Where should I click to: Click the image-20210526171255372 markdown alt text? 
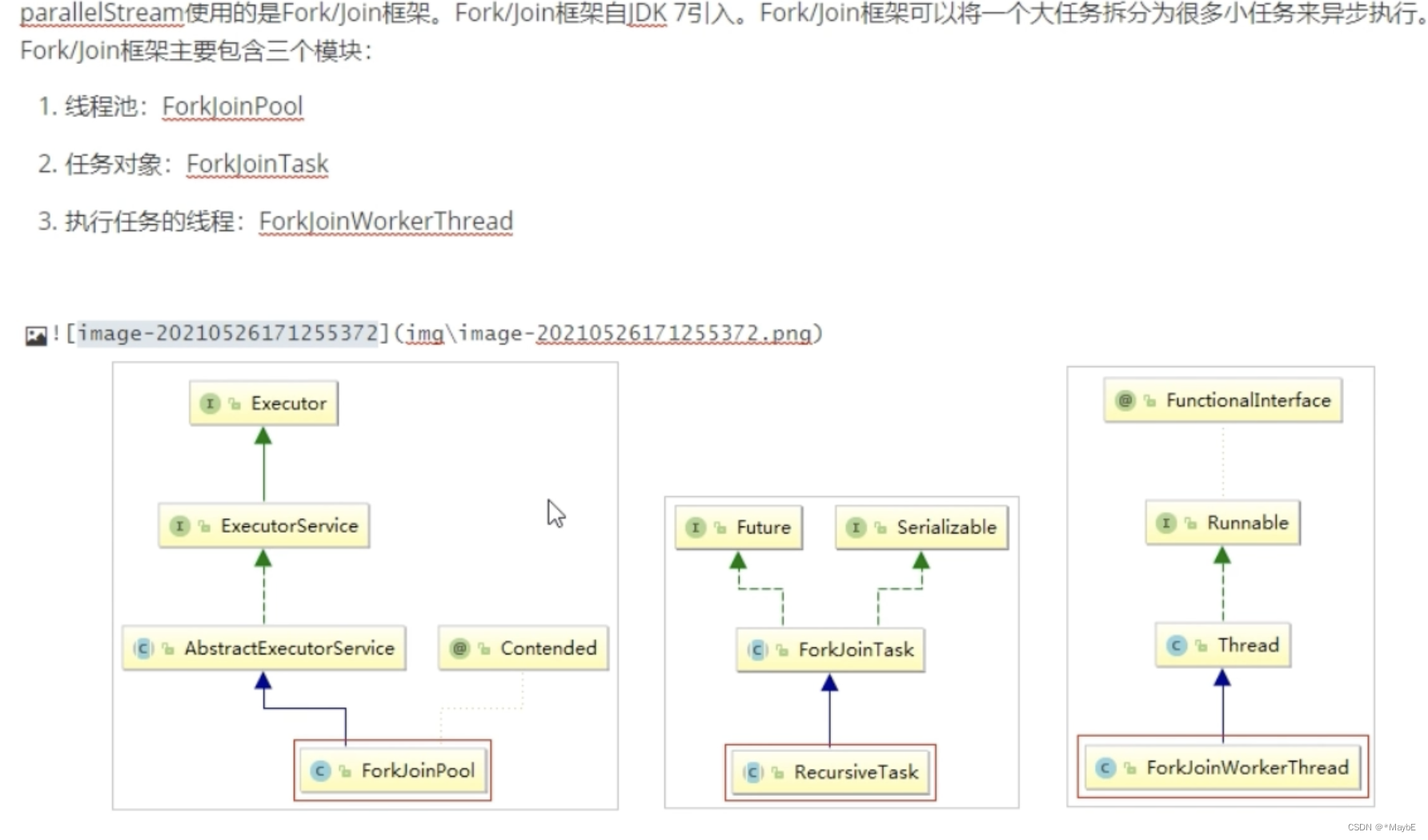[227, 333]
